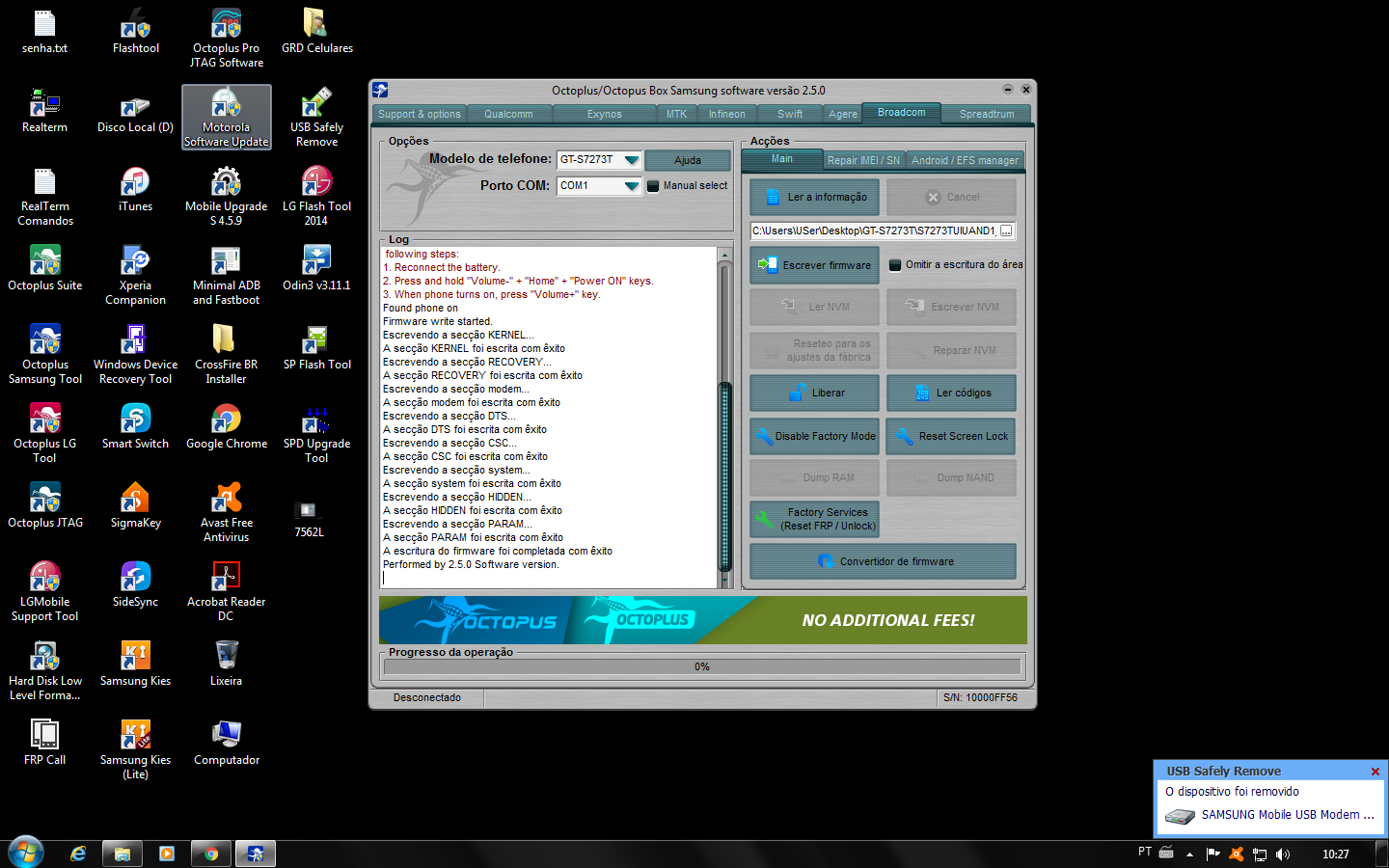
Task: Open the Android / EFS manager tab
Action: point(965,160)
